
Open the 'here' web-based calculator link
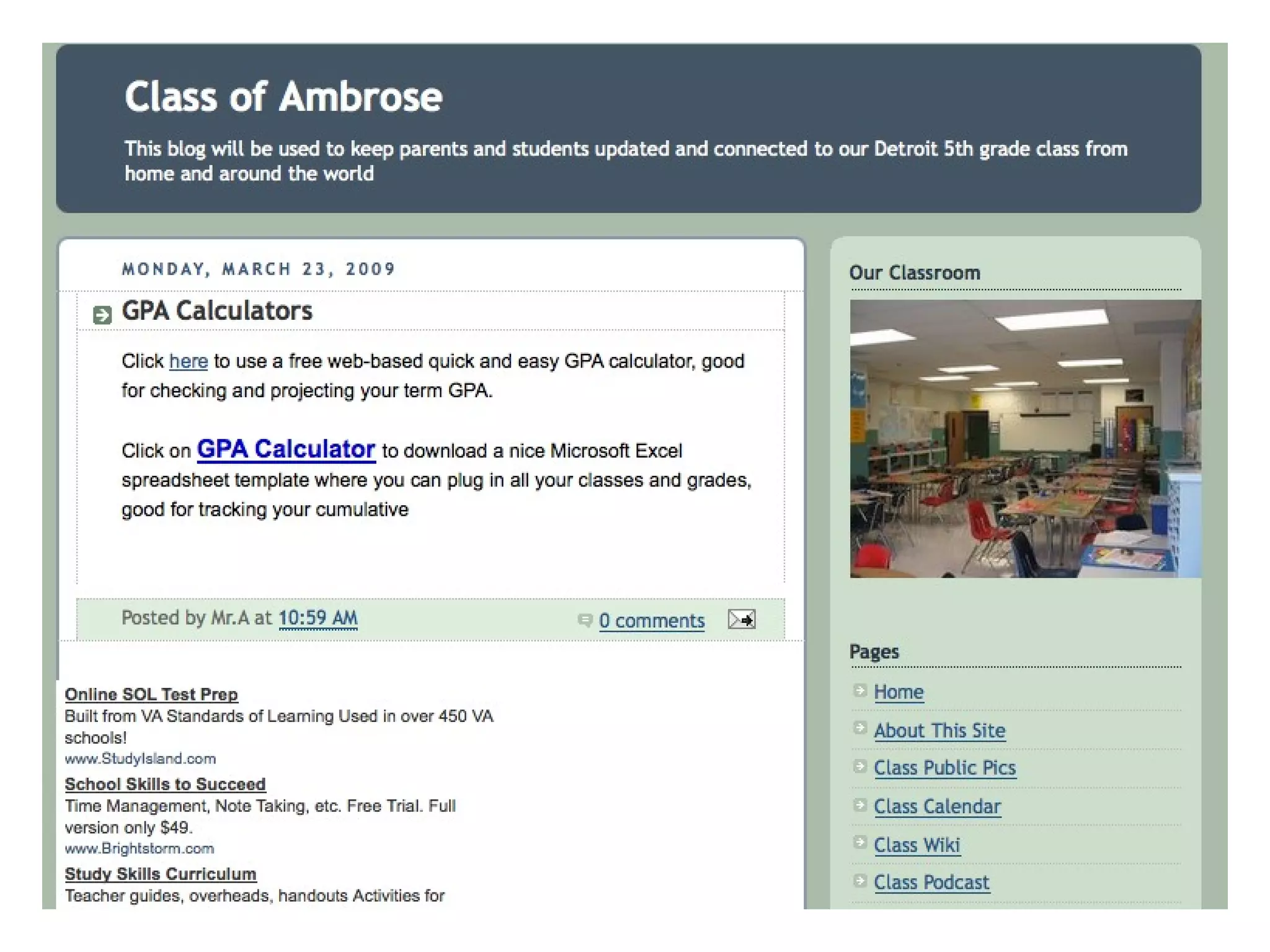coord(189,361)
